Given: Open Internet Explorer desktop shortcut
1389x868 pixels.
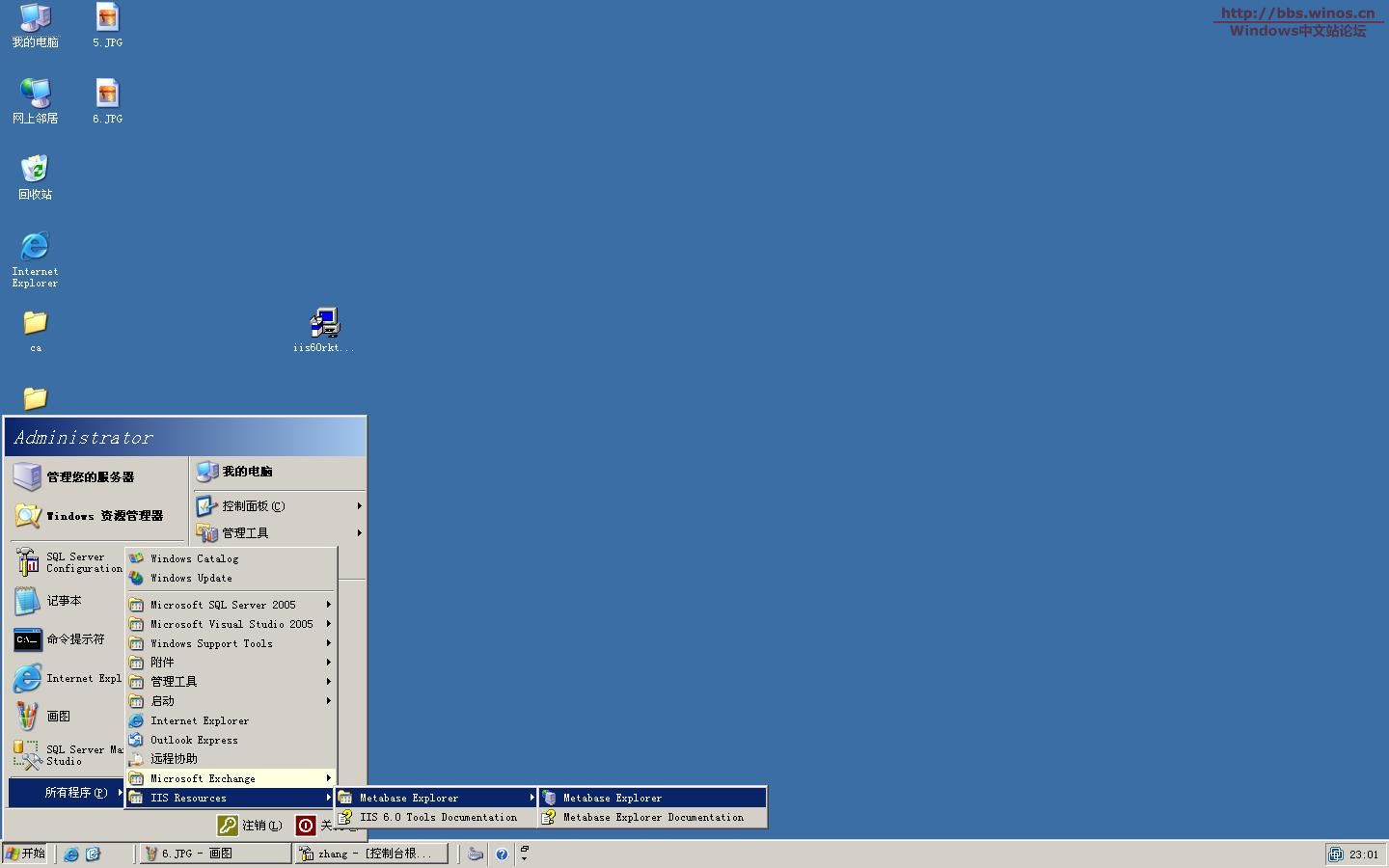Looking at the screenshot, I should click(x=35, y=260).
